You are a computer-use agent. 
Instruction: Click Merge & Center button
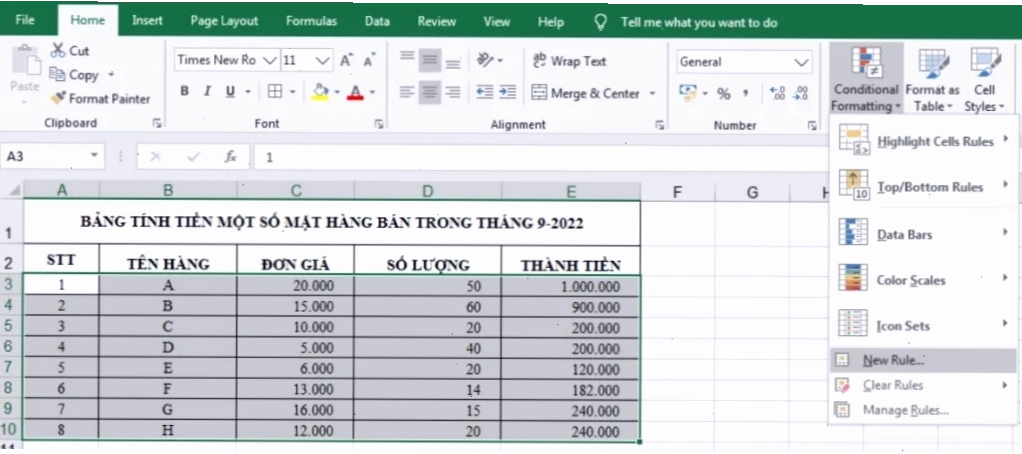click(585, 93)
